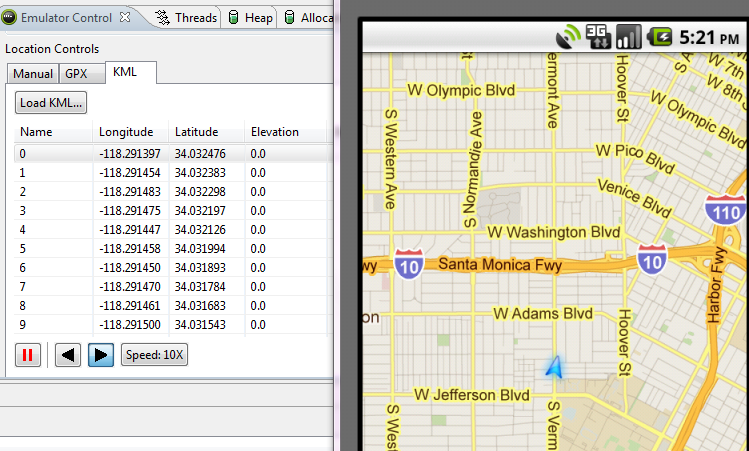The width and height of the screenshot is (749, 451).
Task: Select waypoint row named 2
Action: tap(171, 192)
